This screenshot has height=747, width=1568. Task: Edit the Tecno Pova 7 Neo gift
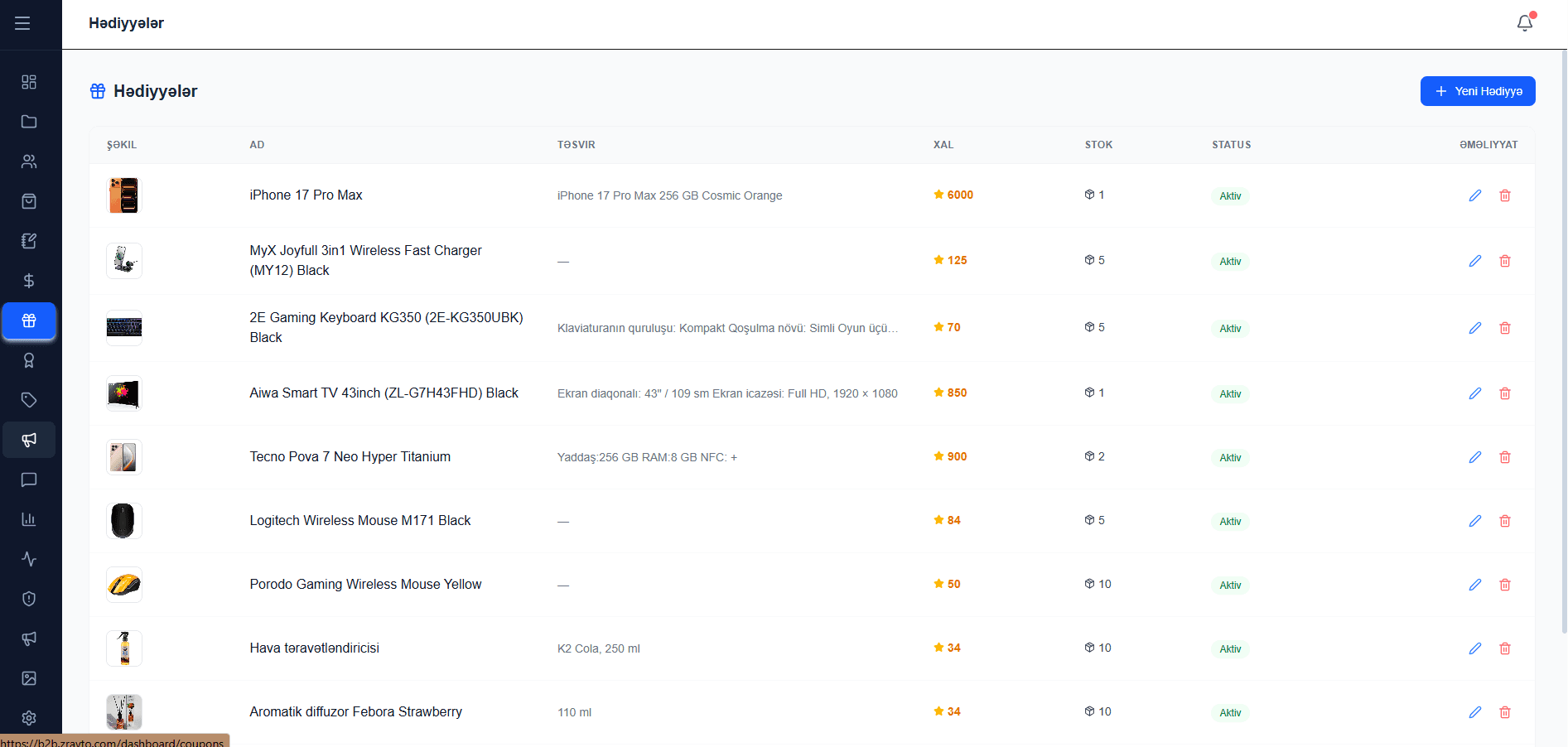[x=1475, y=457]
